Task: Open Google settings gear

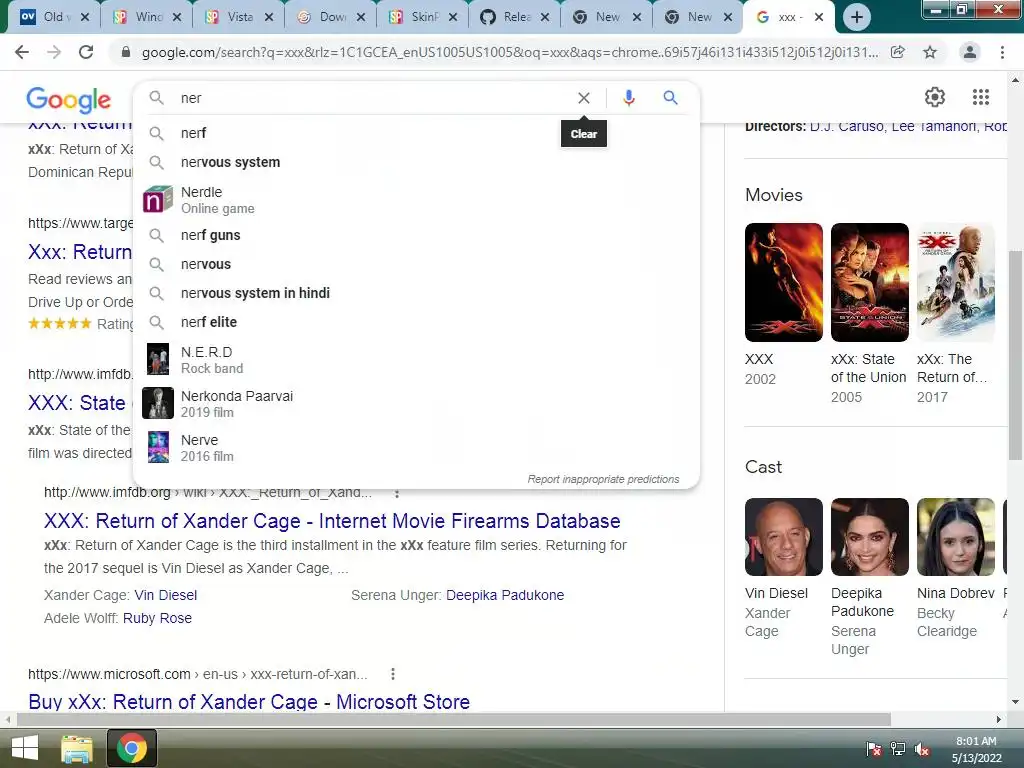Action: [935, 97]
